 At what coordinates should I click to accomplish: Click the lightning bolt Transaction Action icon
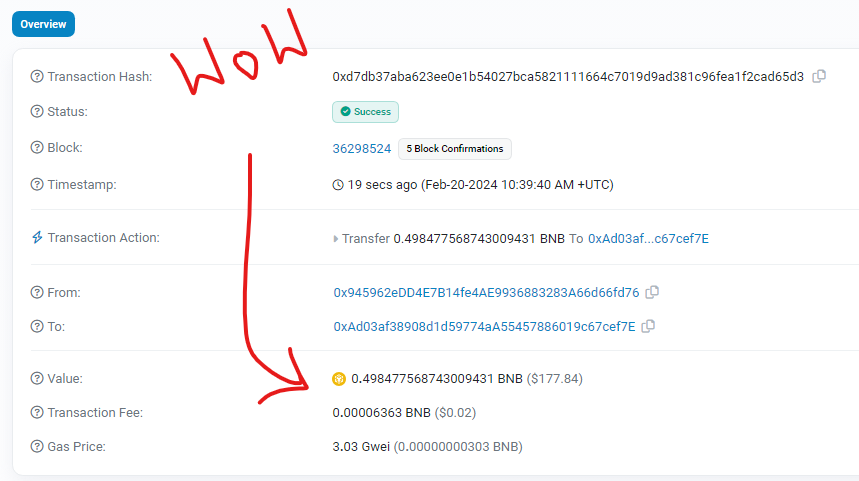pos(37,237)
